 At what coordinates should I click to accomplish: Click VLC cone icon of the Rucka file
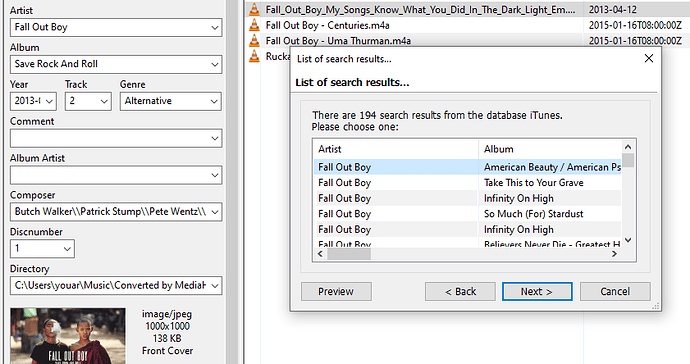pos(254,56)
